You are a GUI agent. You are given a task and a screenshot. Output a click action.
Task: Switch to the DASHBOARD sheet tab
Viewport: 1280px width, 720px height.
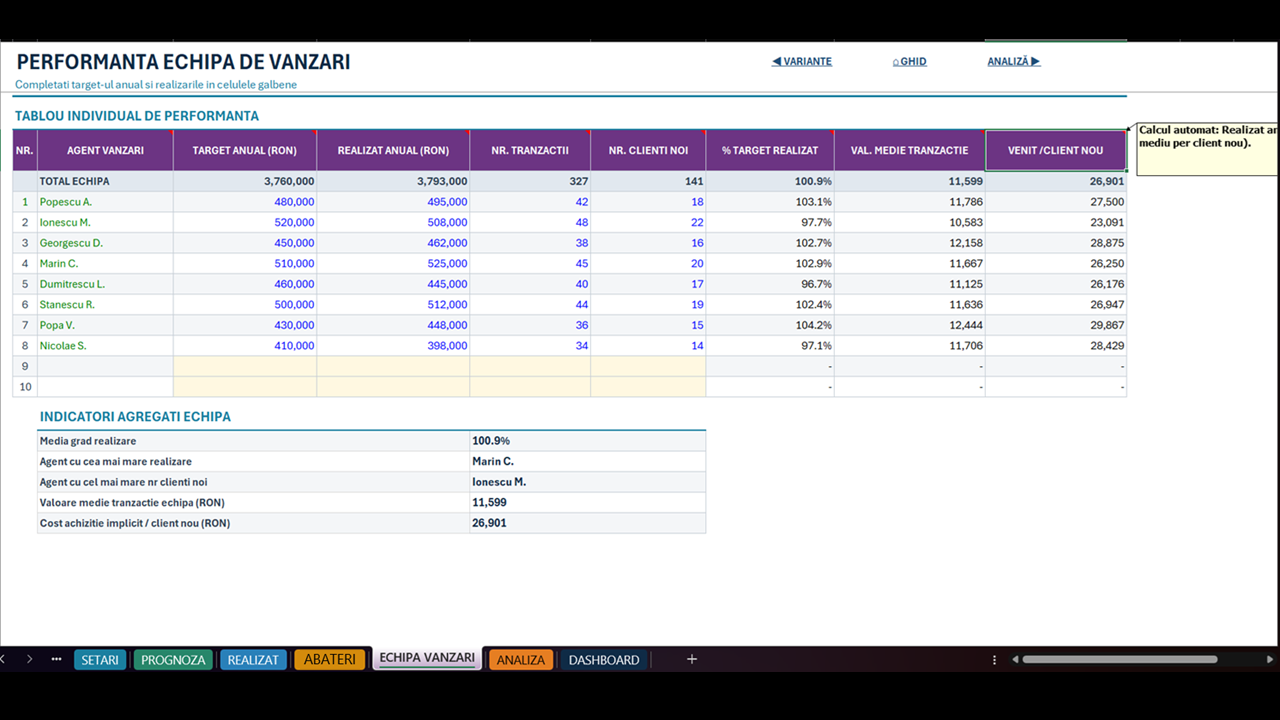pyautogui.click(x=604, y=660)
